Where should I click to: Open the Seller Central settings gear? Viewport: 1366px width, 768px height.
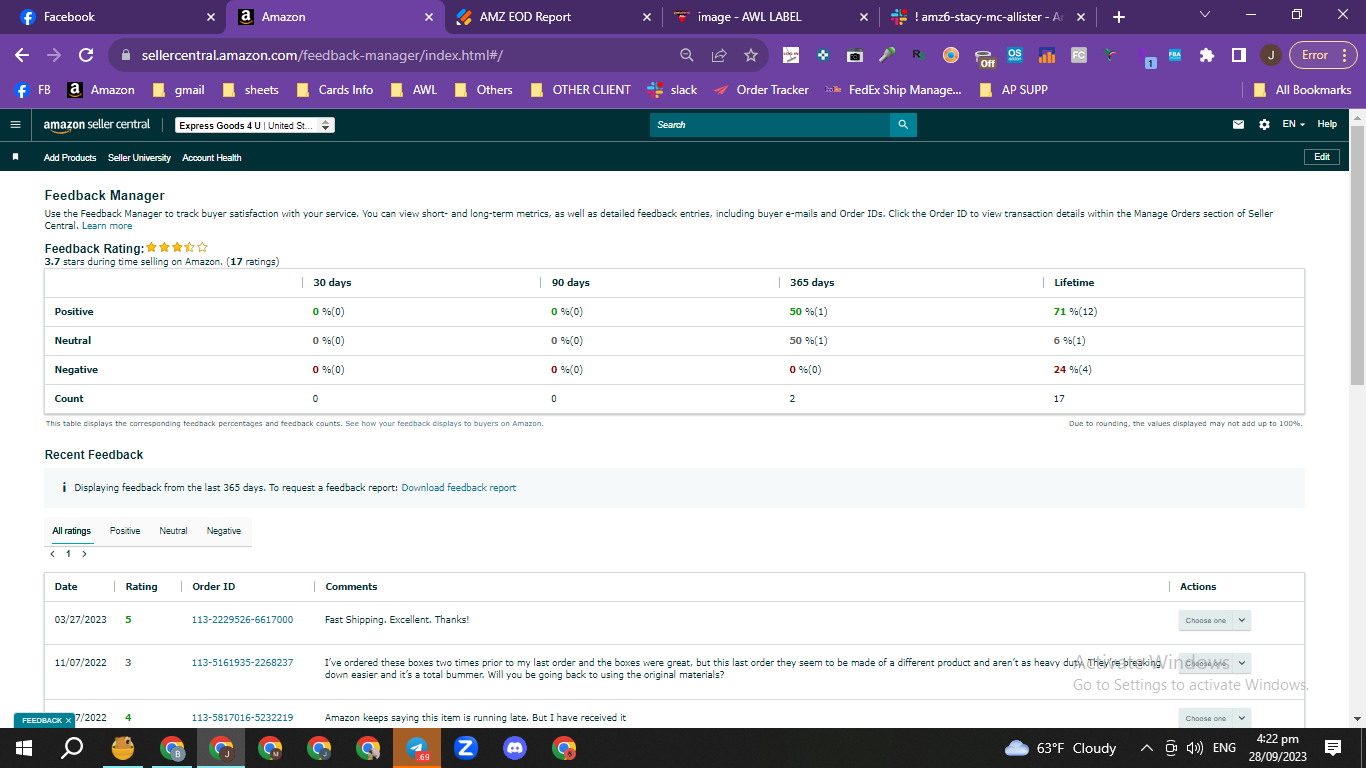tap(1264, 125)
